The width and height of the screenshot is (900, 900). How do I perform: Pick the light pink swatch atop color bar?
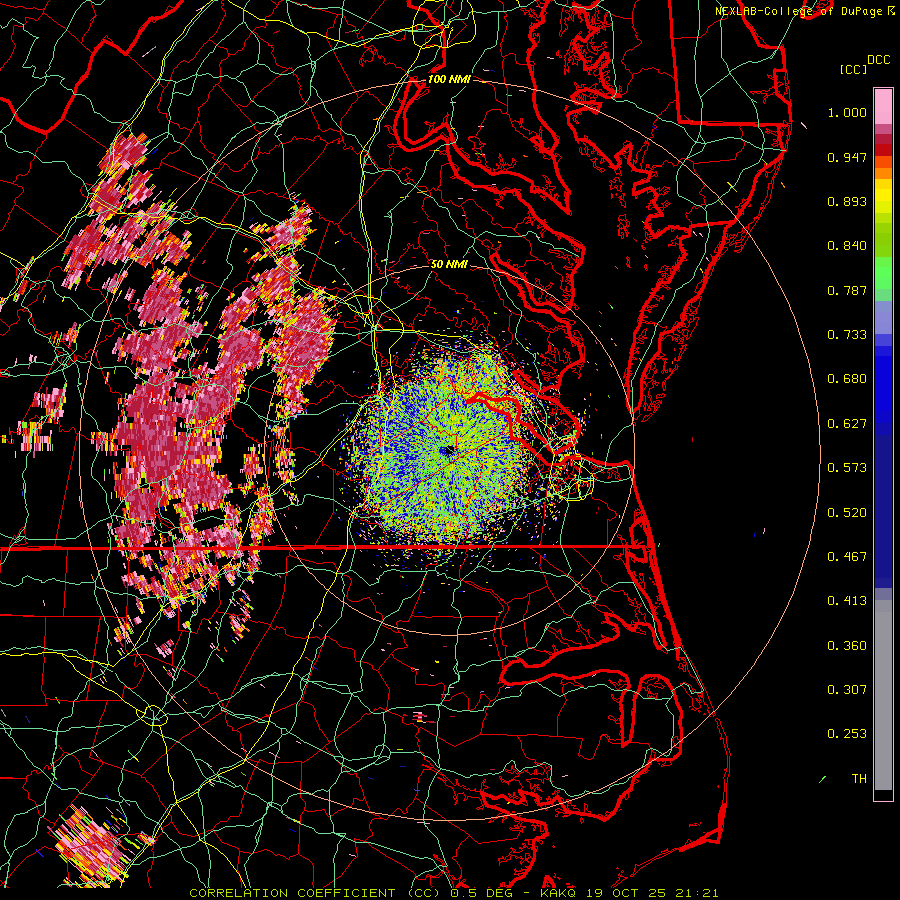883,106
